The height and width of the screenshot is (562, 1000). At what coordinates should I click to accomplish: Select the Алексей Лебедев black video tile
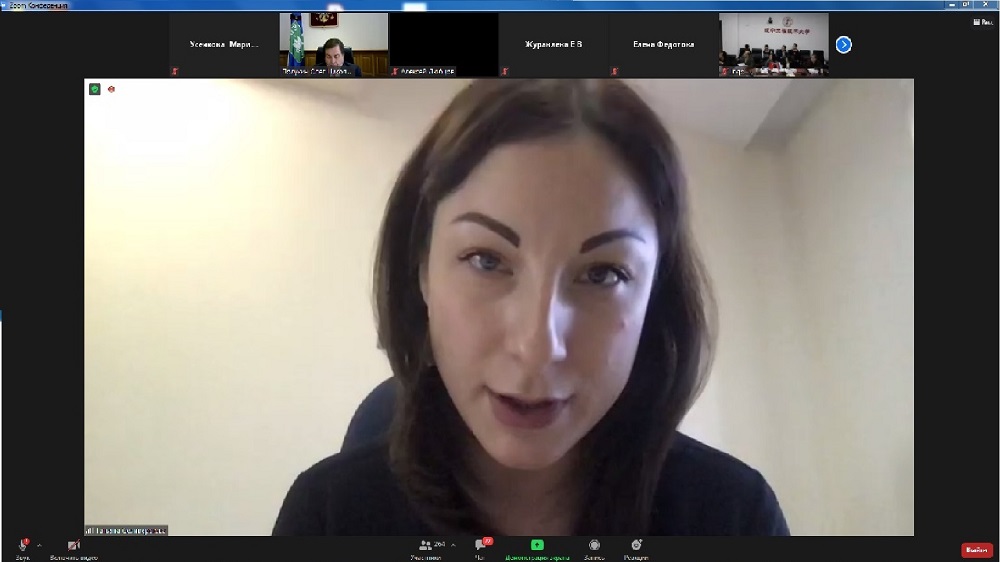pyautogui.click(x=443, y=44)
